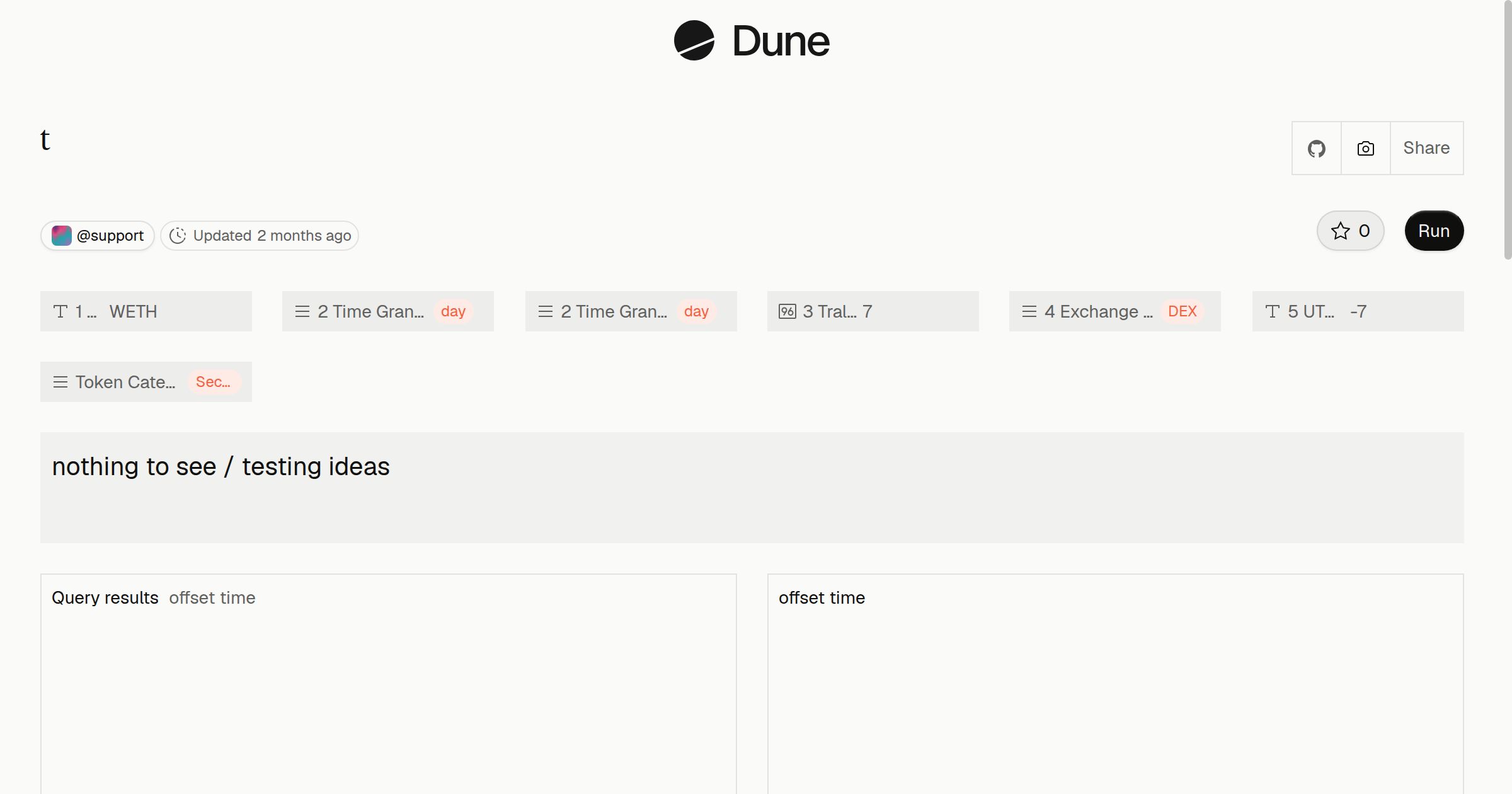This screenshot has width=1512, height=794.
Task: Click the Dune wordmark text
Action: pos(781,41)
